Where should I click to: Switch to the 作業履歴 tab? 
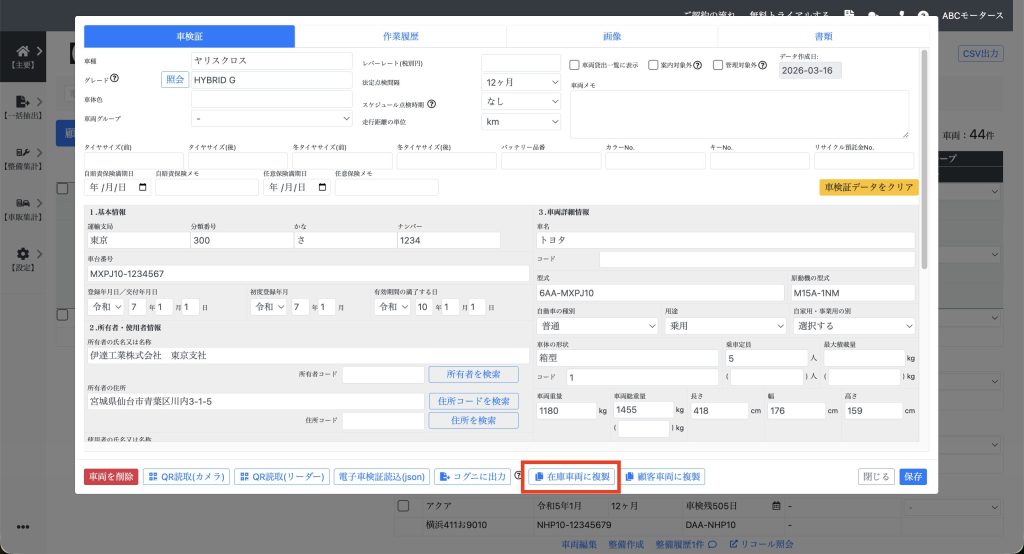400,36
